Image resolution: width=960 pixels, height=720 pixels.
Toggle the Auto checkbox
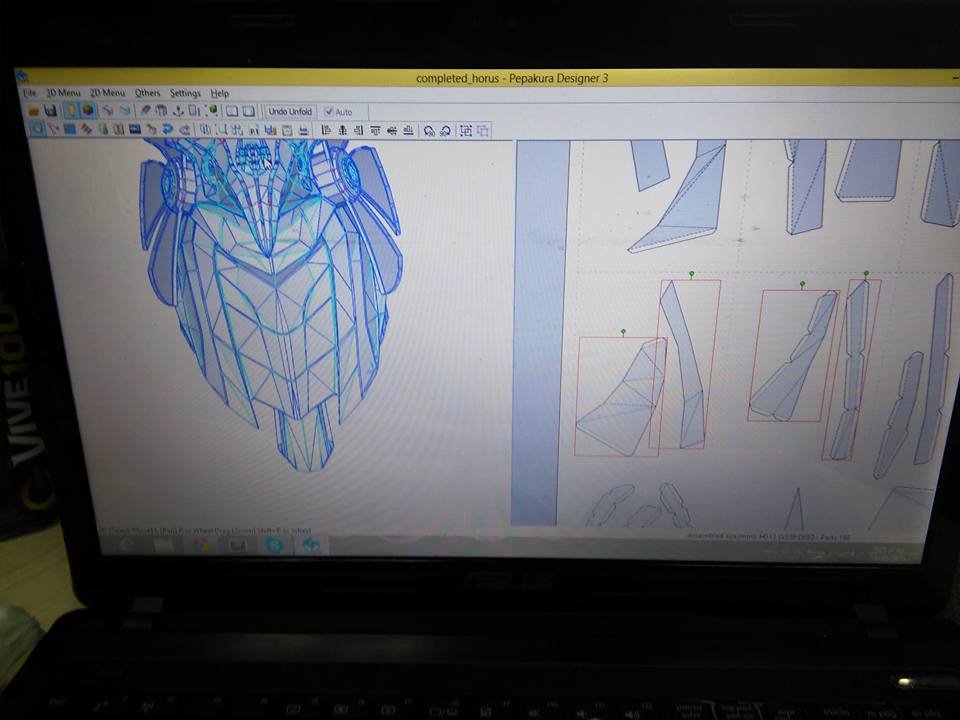[338, 112]
